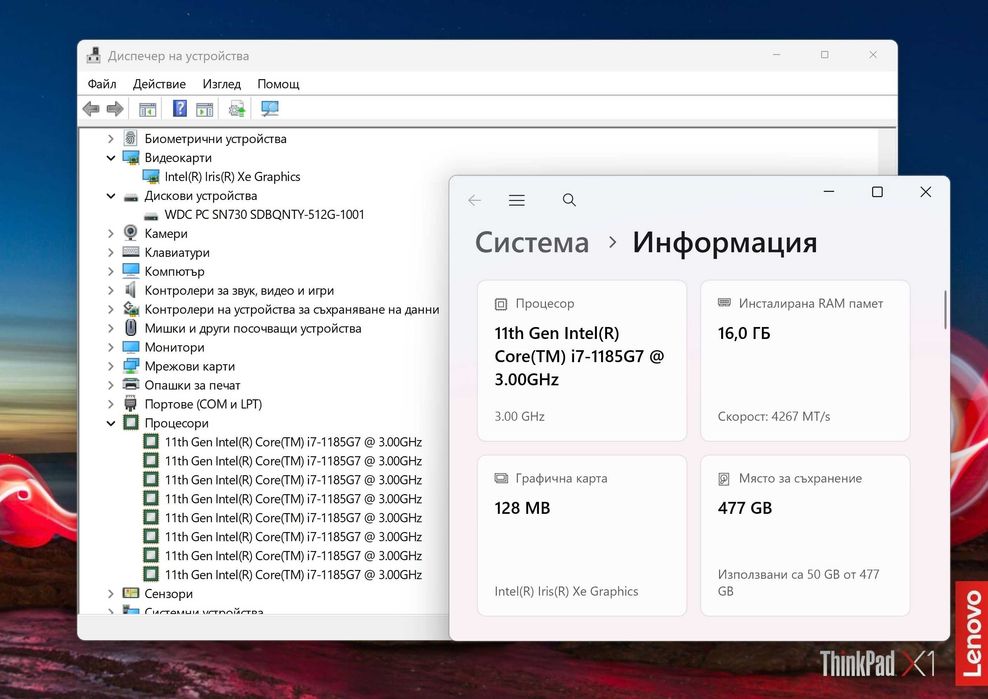The image size is (988, 699).
Task: Click the storage controllers icon
Action: click(130, 308)
